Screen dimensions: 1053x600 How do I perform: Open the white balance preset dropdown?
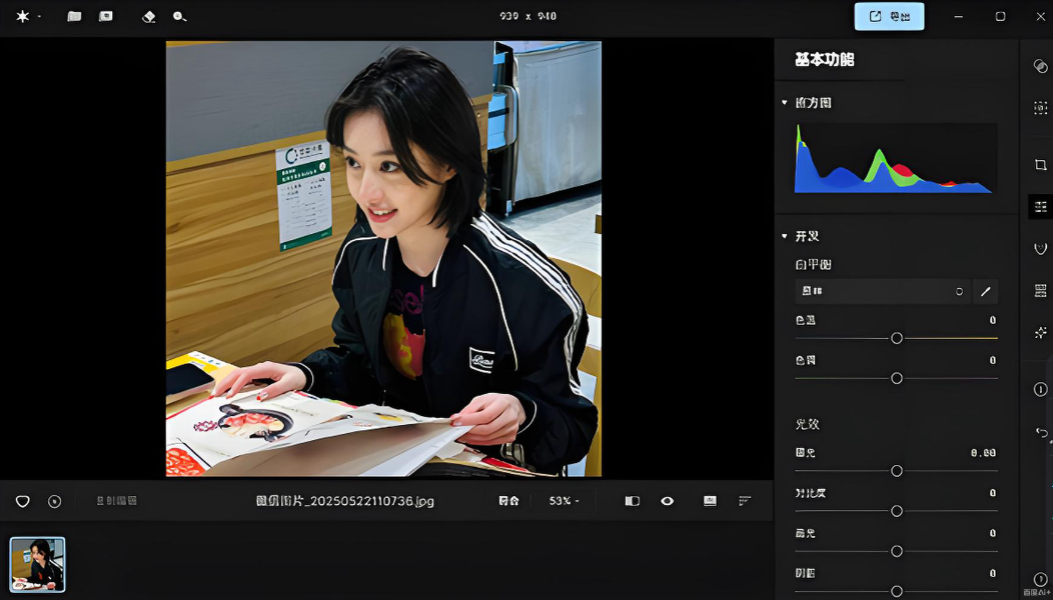(881, 291)
